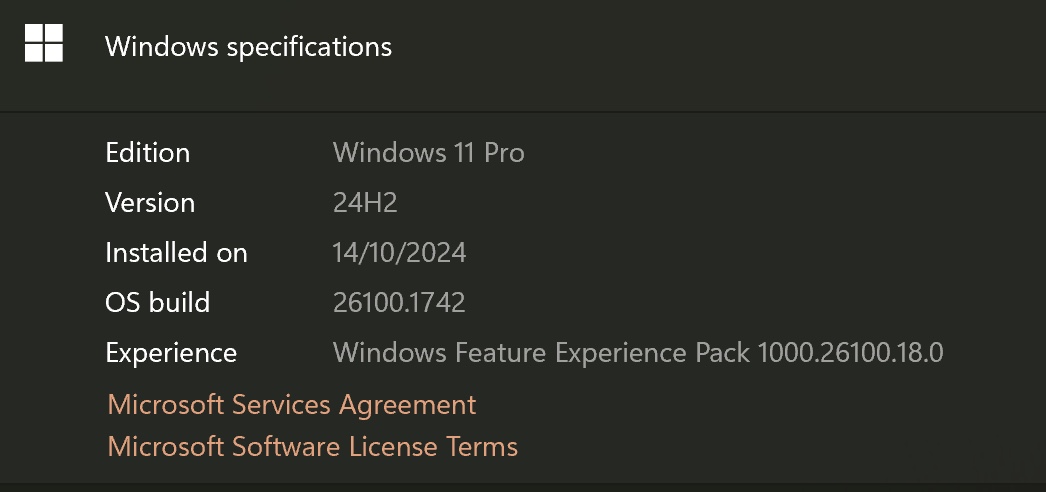This screenshot has width=1046, height=492.
Task: Select the 1000.26100.18.0 pack version number
Action: coord(851,353)
